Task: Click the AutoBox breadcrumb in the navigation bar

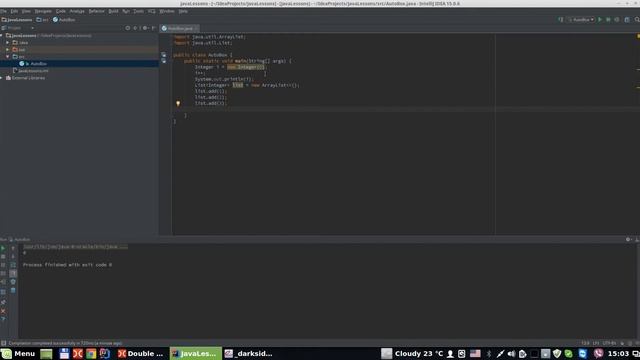Action: point(64,20)
